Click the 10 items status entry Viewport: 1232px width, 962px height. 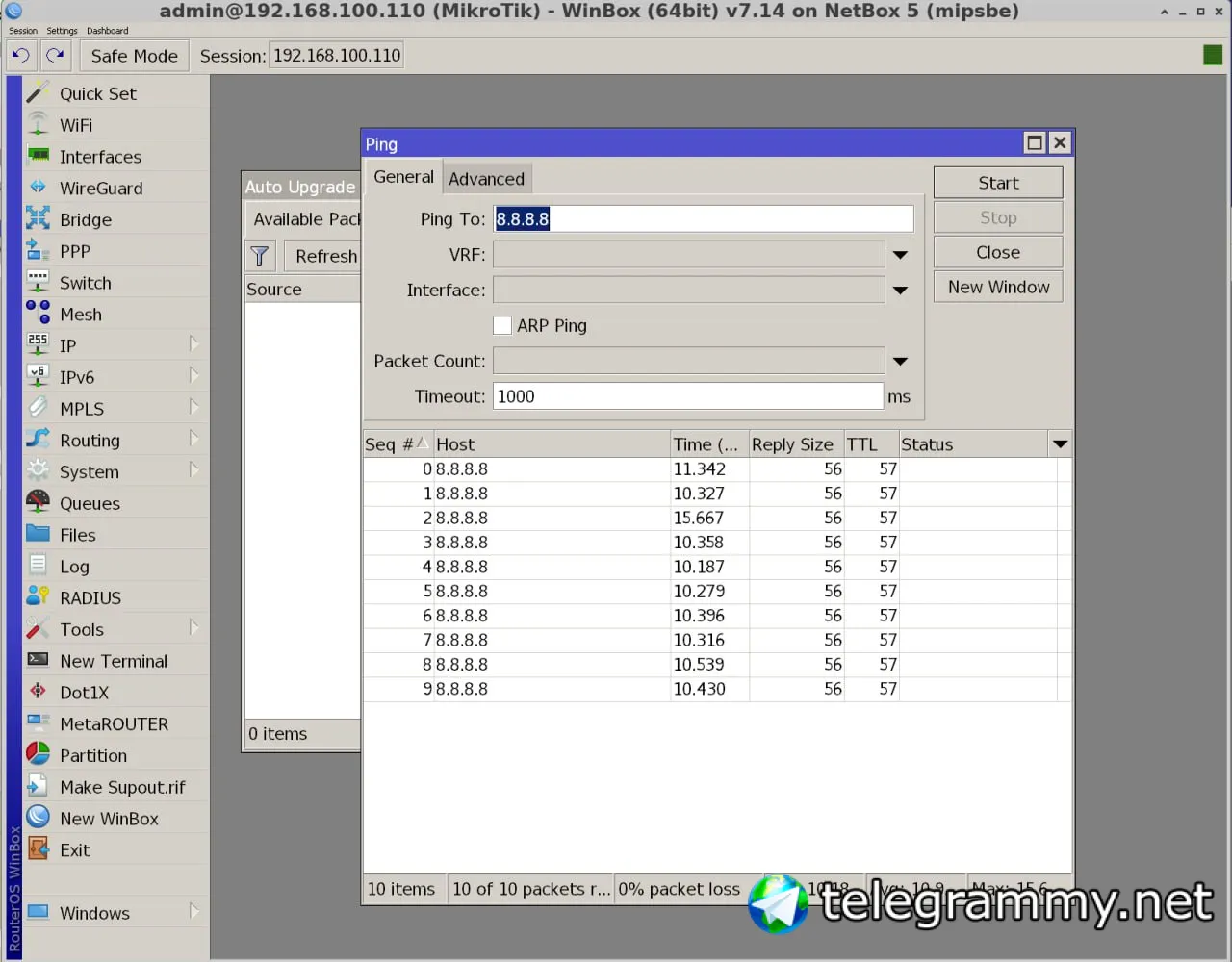point(400,889)
